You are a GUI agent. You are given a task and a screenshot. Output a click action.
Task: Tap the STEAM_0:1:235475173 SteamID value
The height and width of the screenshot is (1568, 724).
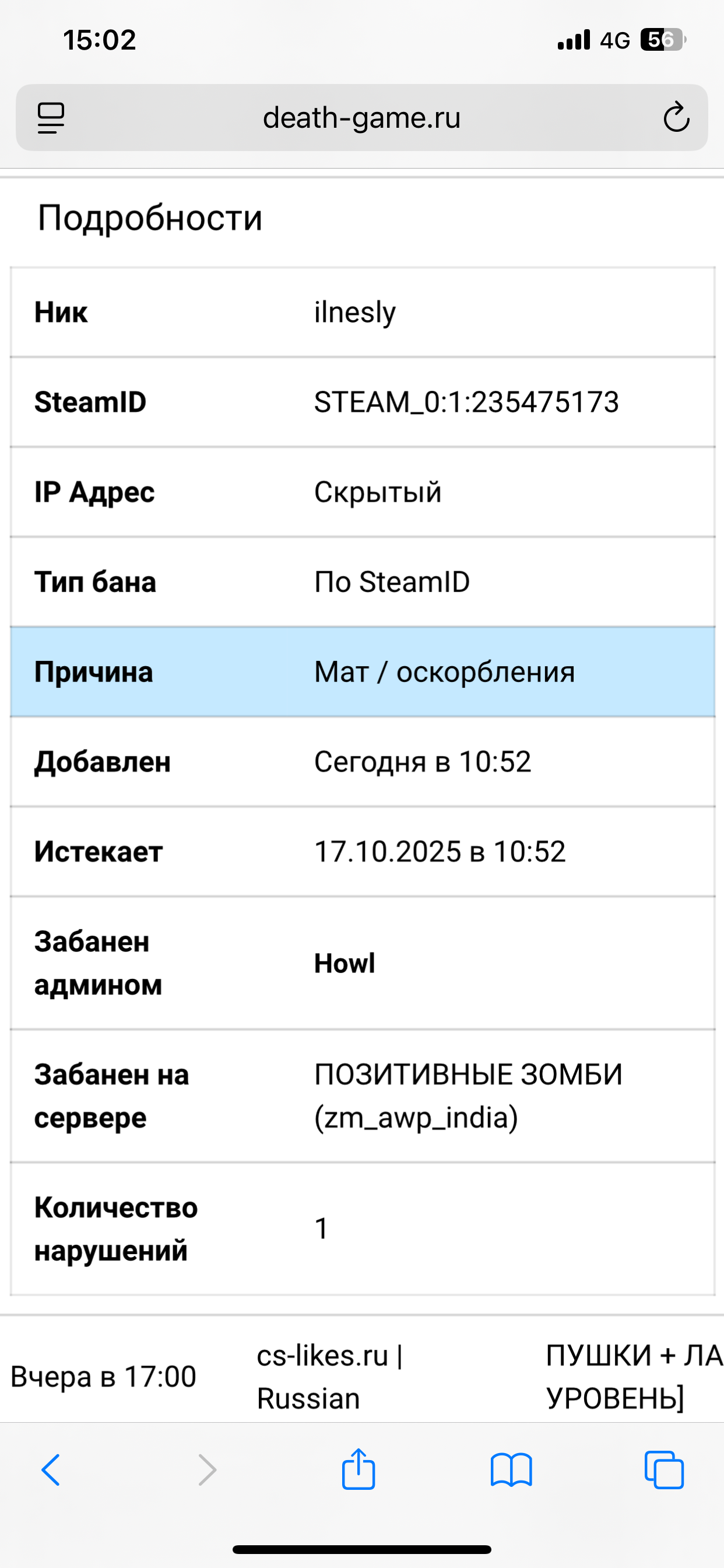[466, 402]
